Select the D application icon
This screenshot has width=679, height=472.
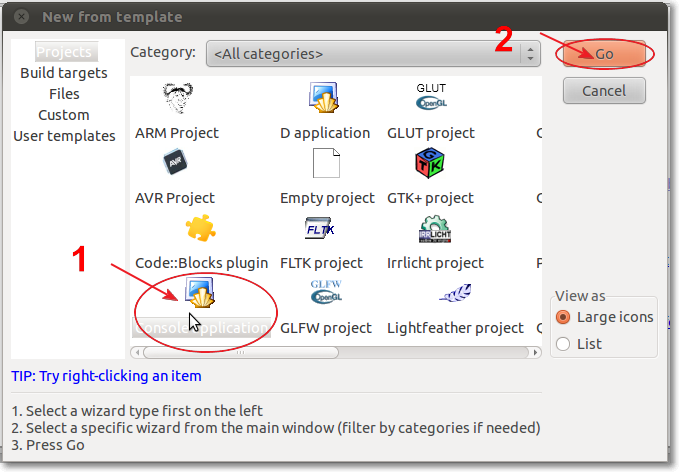[324, 97]
